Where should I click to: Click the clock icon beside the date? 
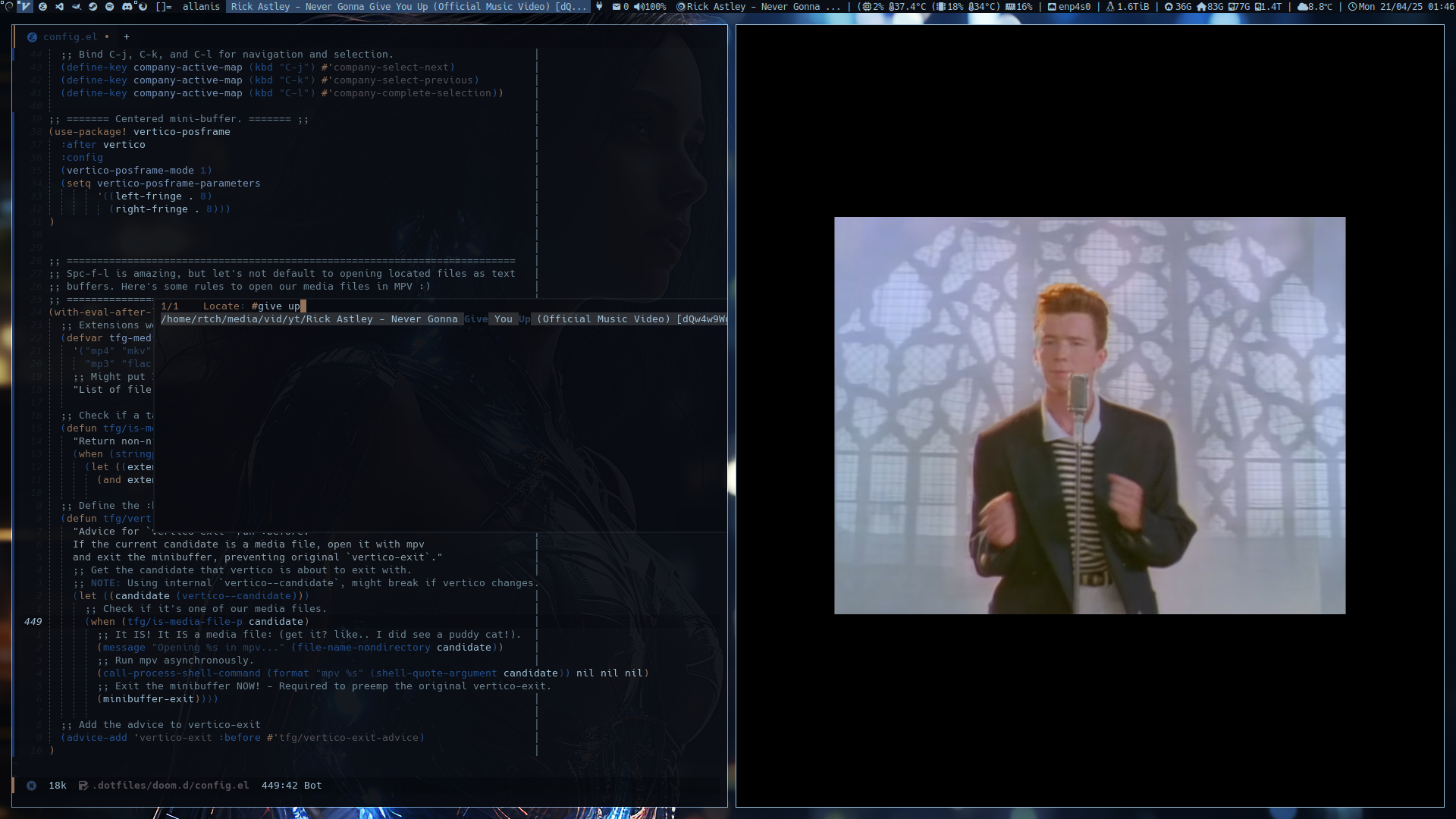pyautogui.click(x=1352, y=7)
